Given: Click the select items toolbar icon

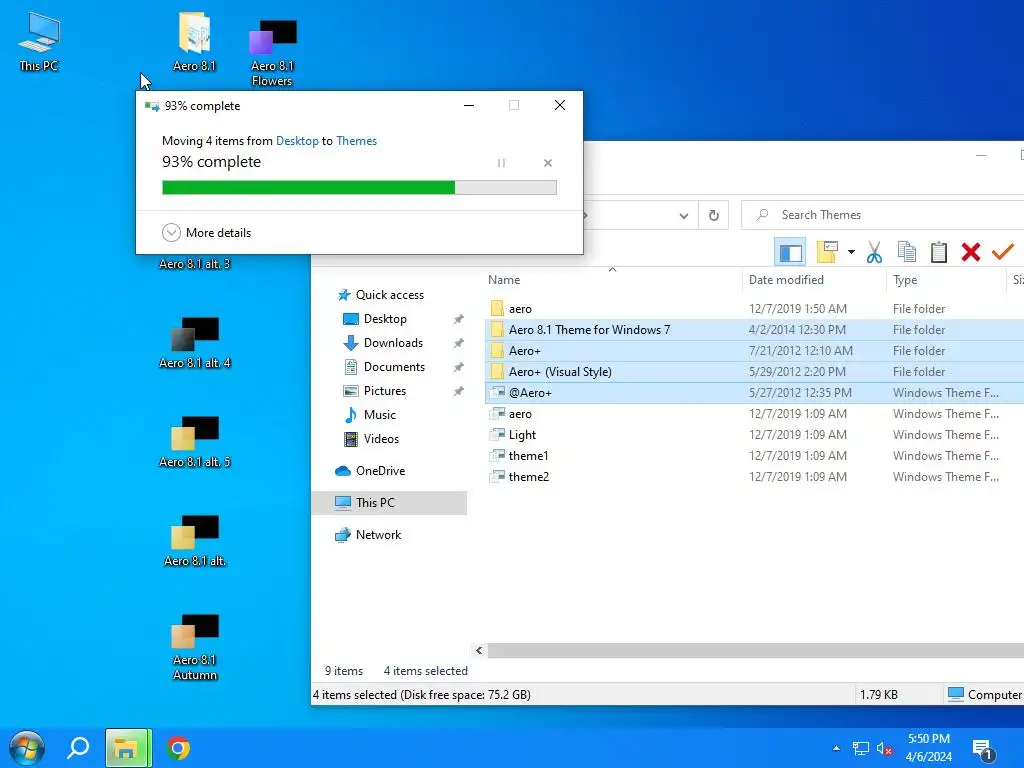Looking at the screenshot, I should [x=827, y=252].
